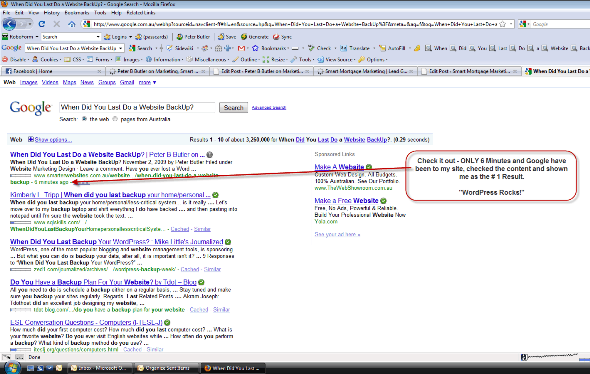The image size is (590, 374).
Task: Click the Google Toolbar Search button
Action: tap(141, 48)
